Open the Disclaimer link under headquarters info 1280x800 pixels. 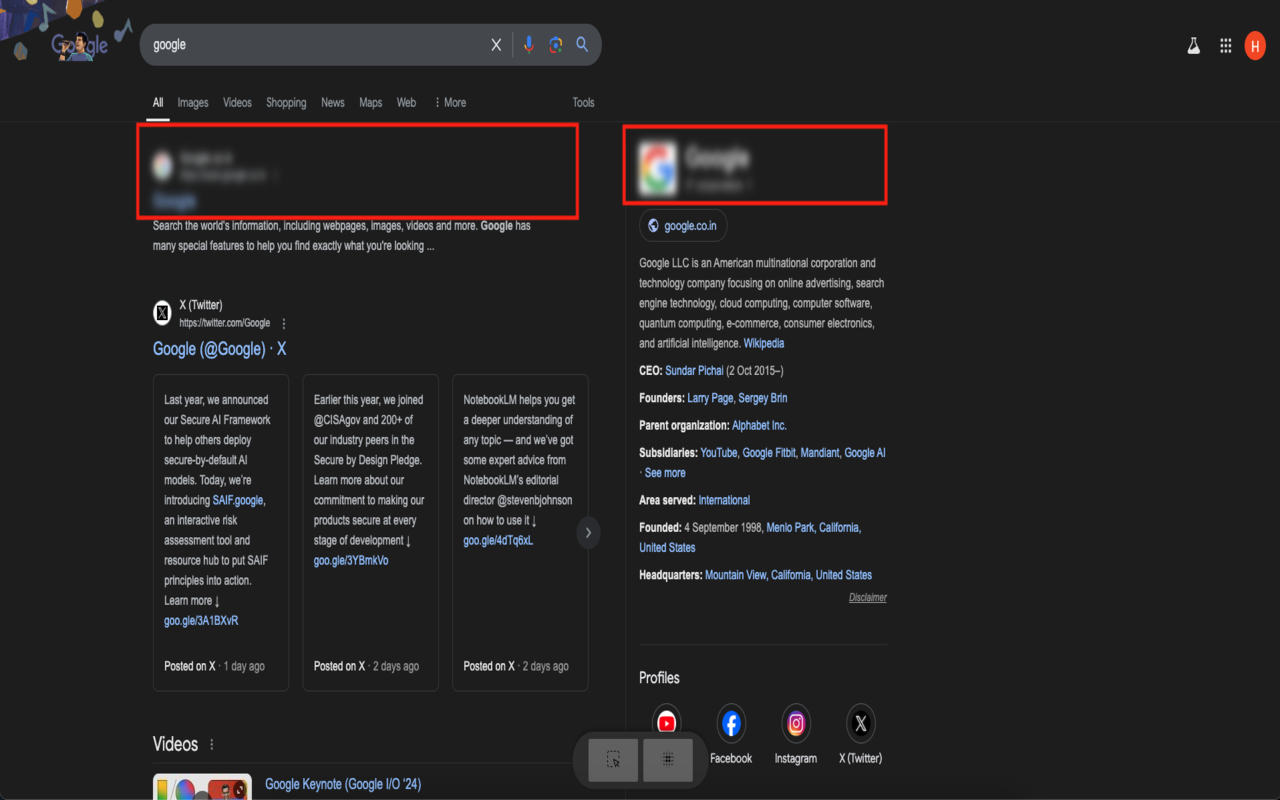(x=866, y=597)
